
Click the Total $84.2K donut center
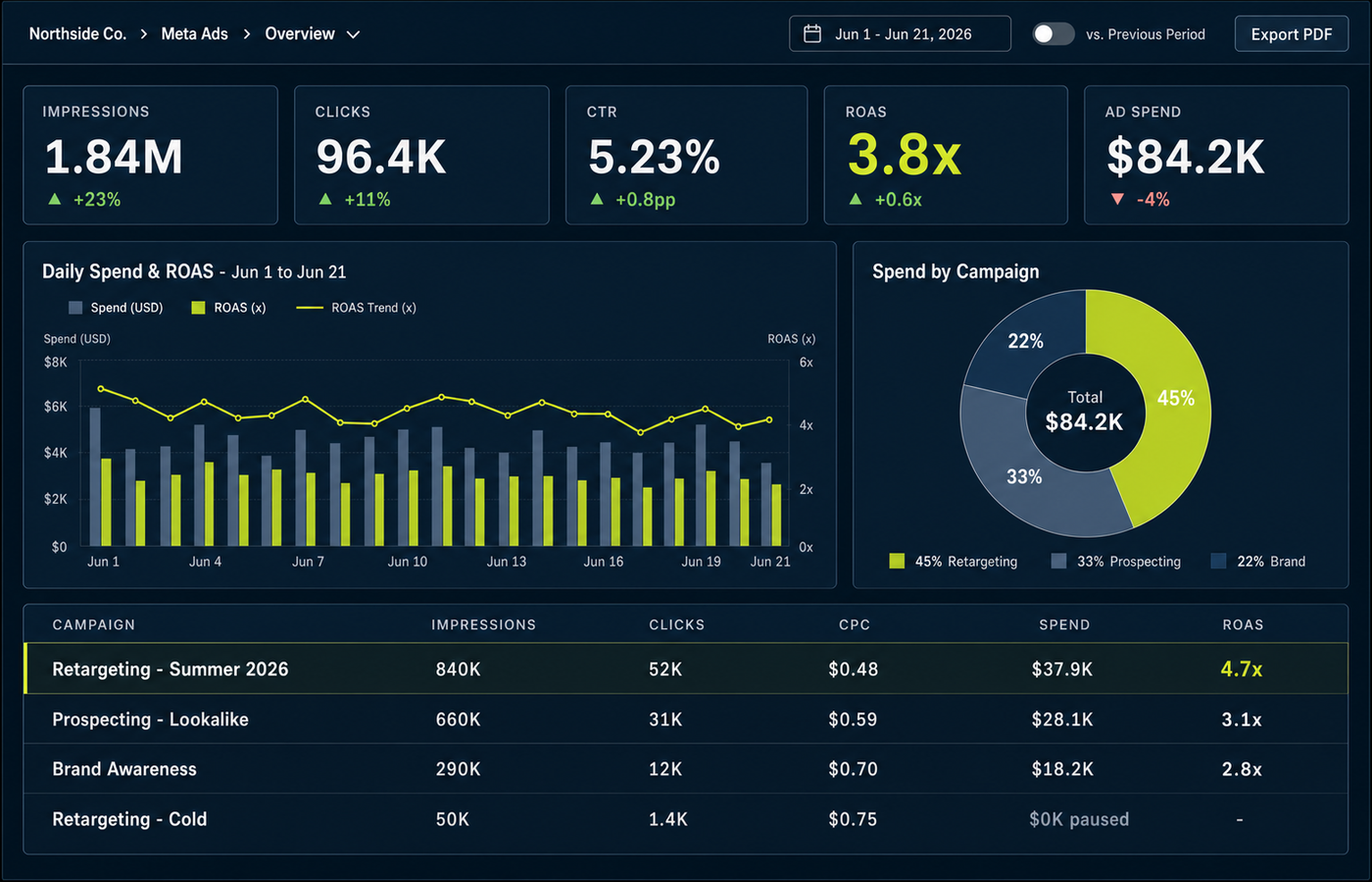[1085, 412]
